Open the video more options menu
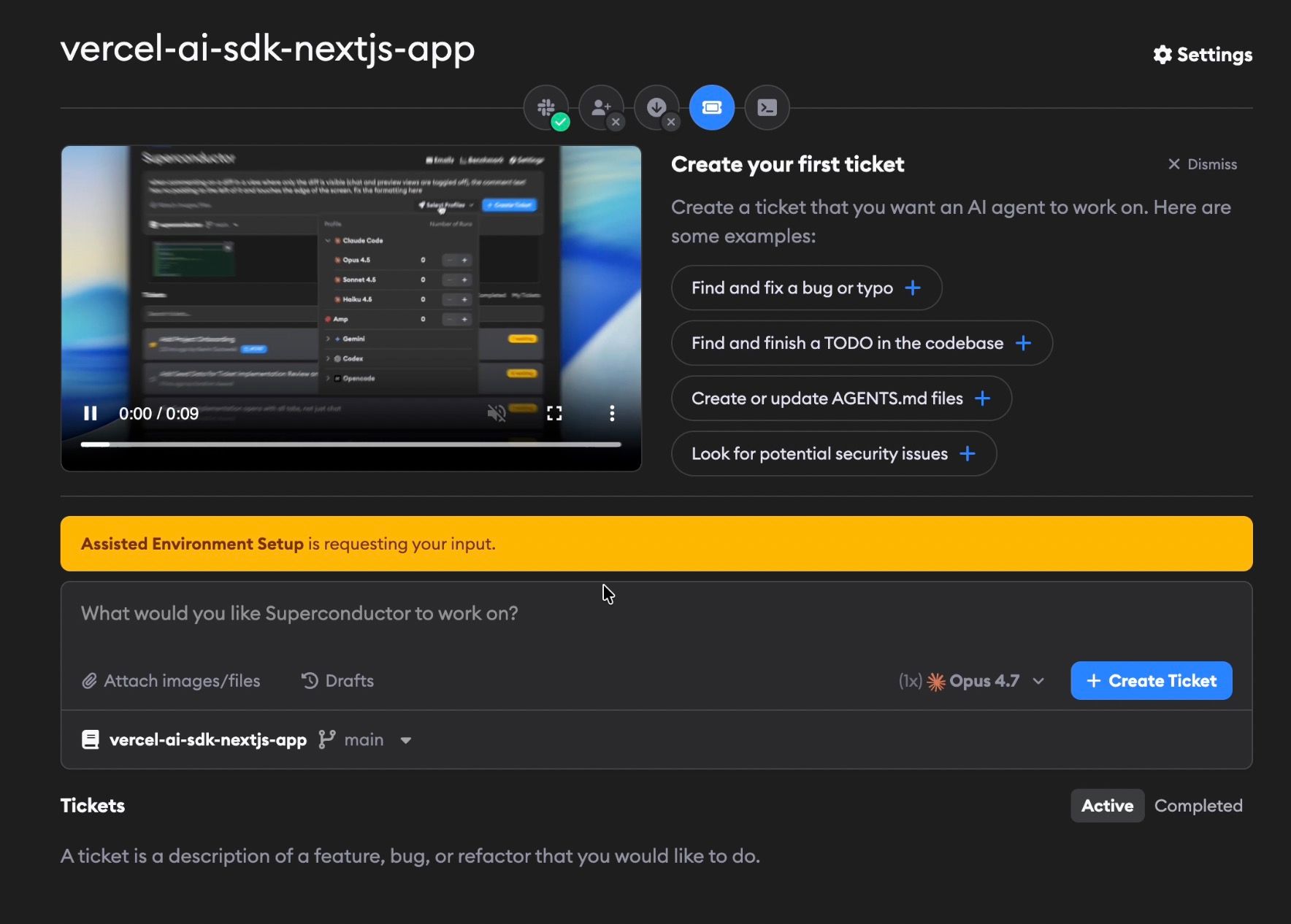Screen dimensions: 1291x924 612,414
